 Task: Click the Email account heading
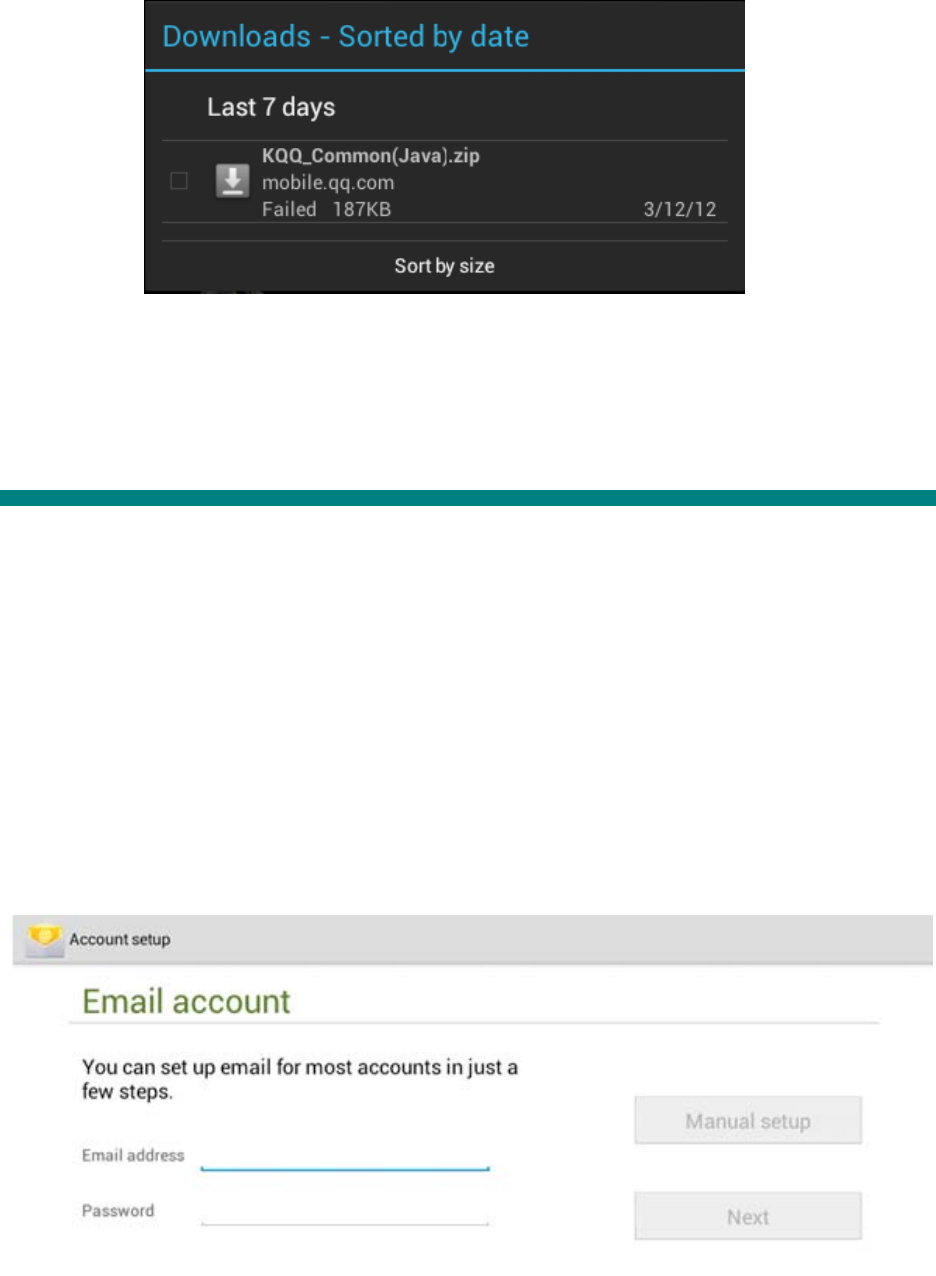186,1002
